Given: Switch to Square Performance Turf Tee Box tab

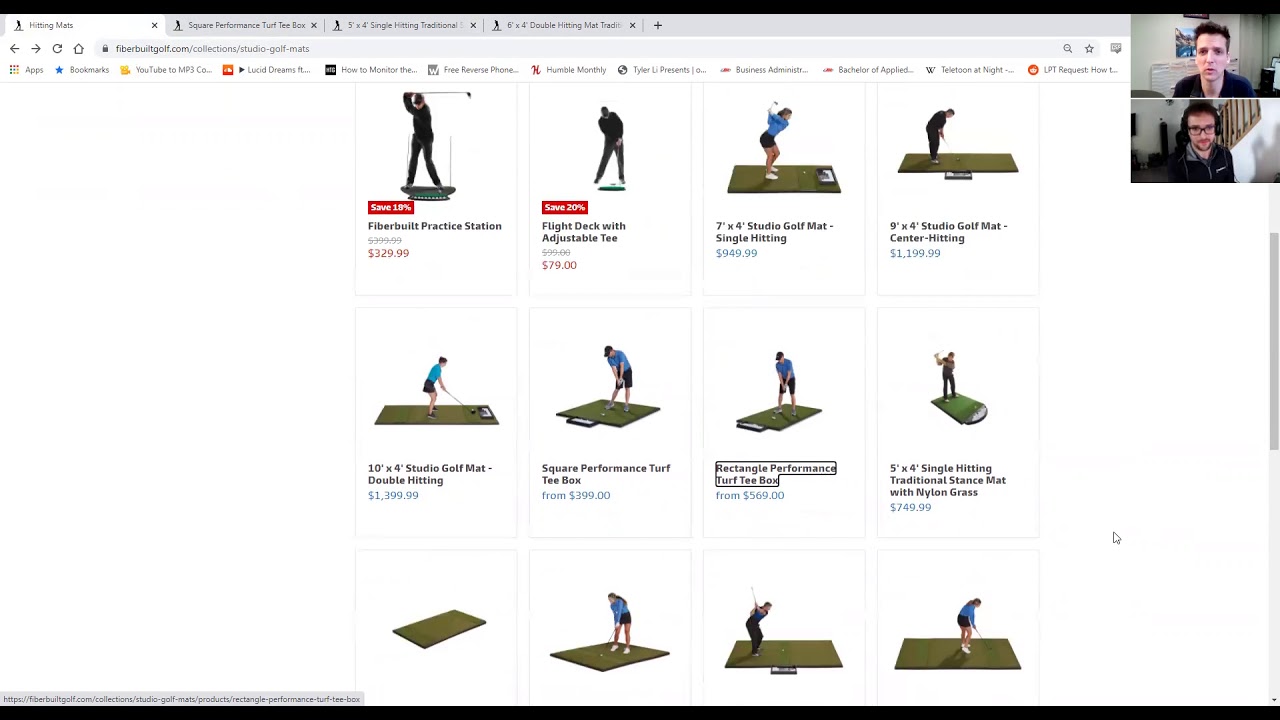Looking at the screenshot, I should point(243,25).
